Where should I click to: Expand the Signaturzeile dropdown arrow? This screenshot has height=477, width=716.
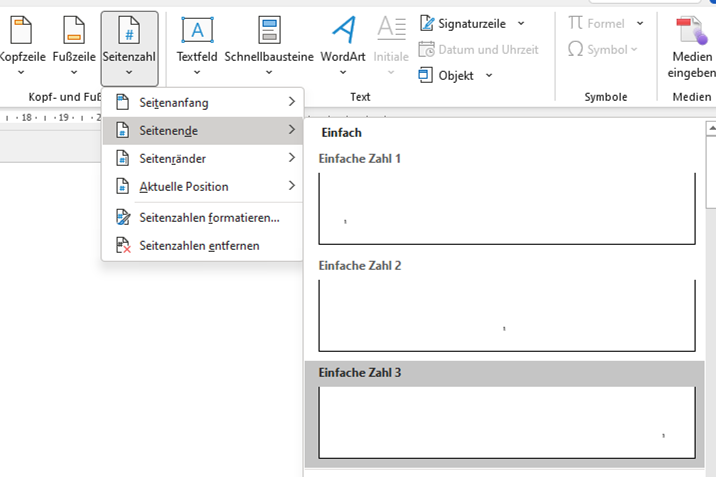pos(521,23)
